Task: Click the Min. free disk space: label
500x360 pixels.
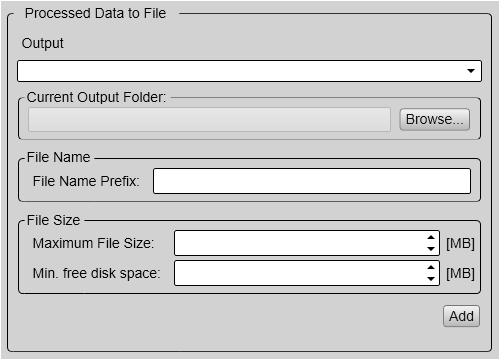Action: [96, 273]
